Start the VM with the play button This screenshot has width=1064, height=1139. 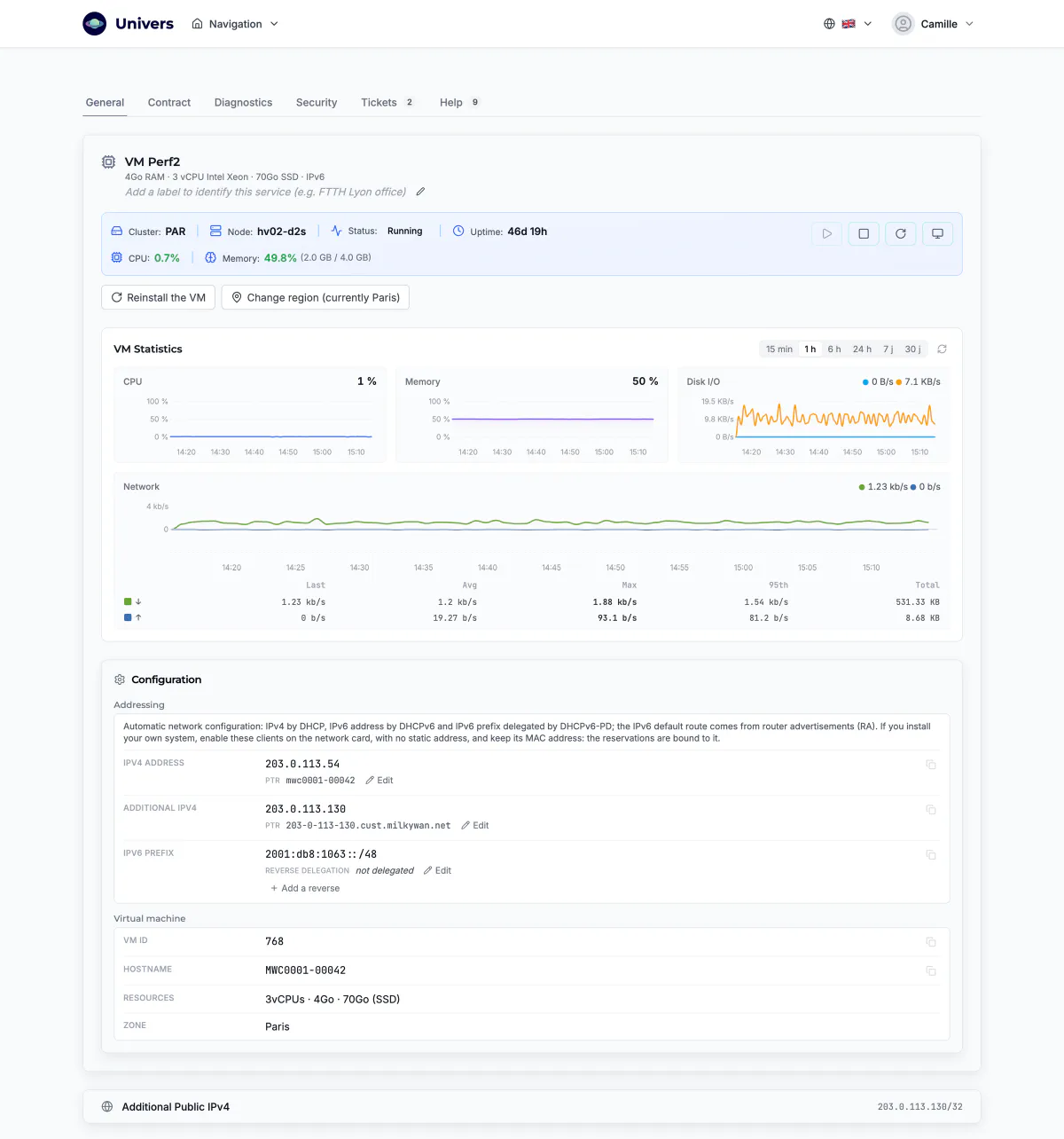click(826, 233)
